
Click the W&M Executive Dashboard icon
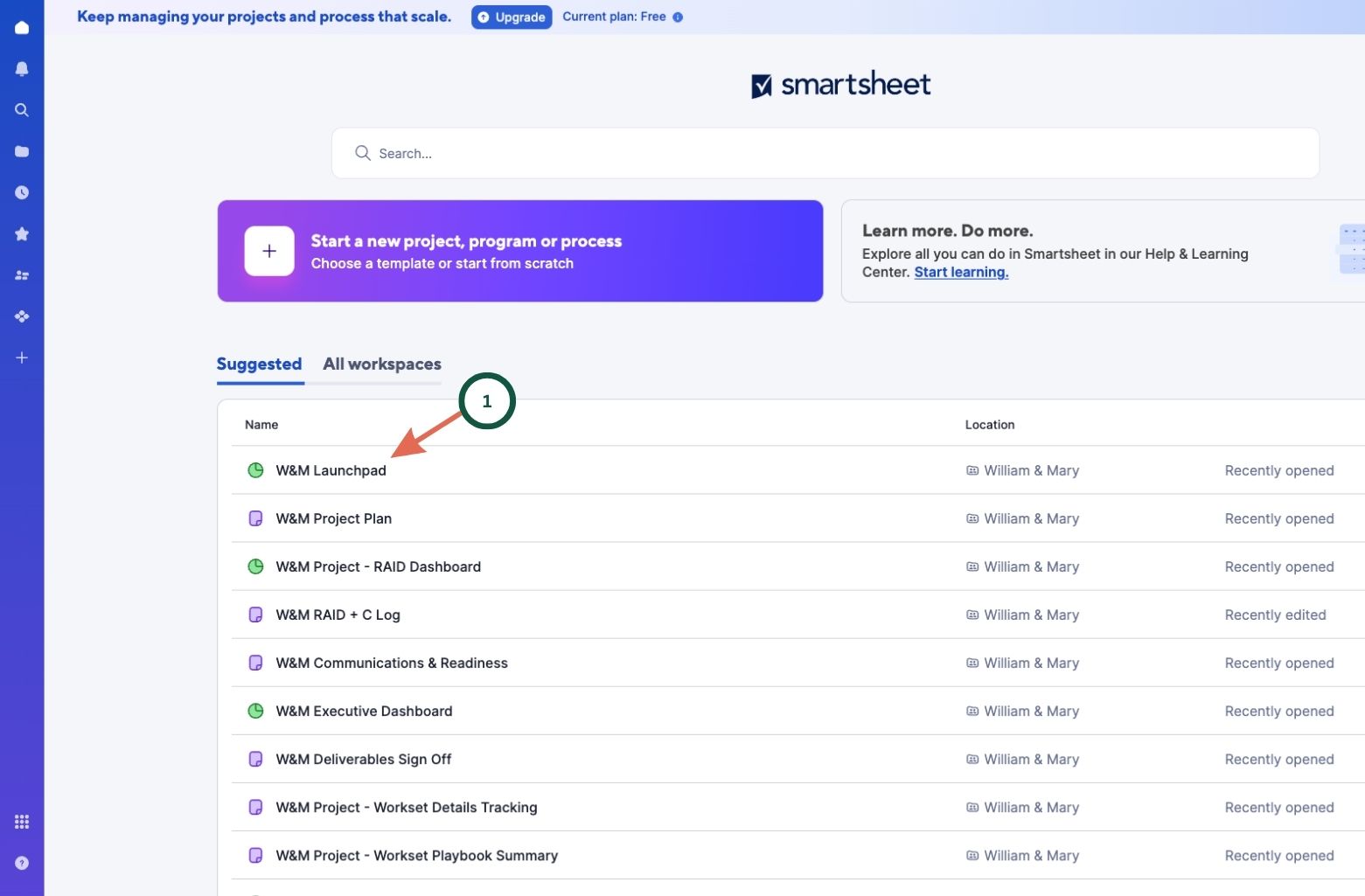point(255,711)
